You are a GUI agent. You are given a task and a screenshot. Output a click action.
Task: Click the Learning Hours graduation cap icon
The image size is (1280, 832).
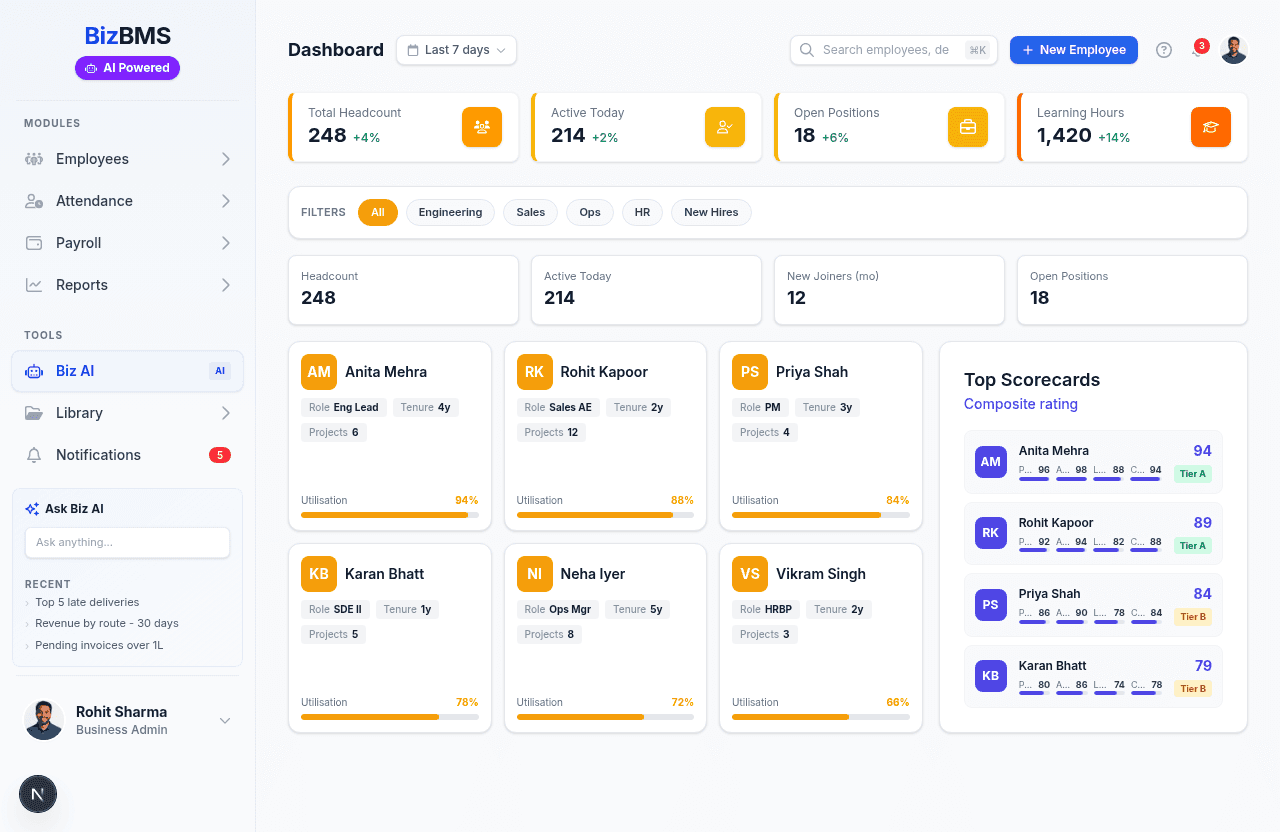tap(1210, 127)
